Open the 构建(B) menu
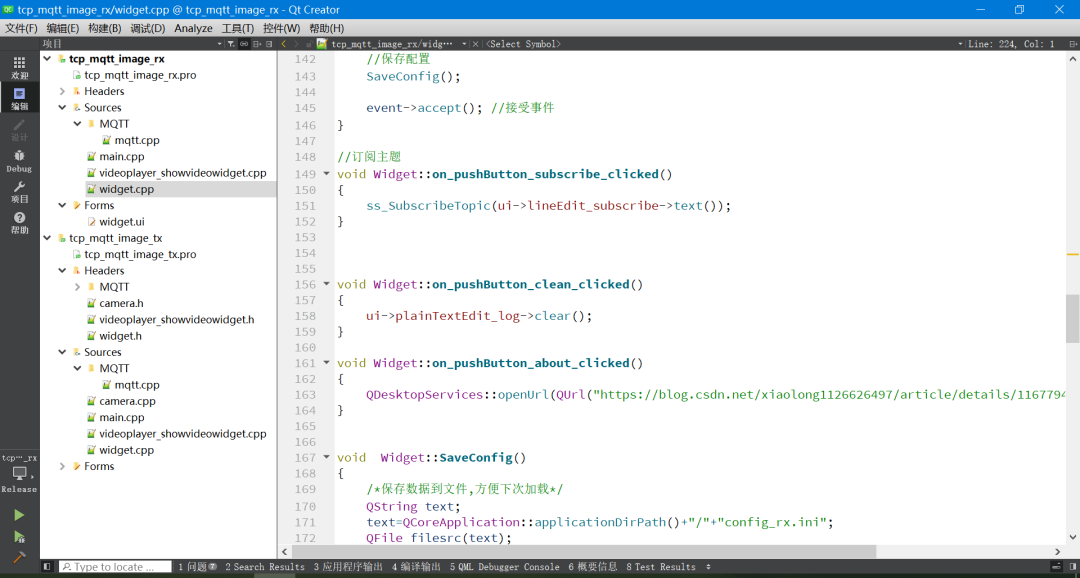 coord(104,28)
